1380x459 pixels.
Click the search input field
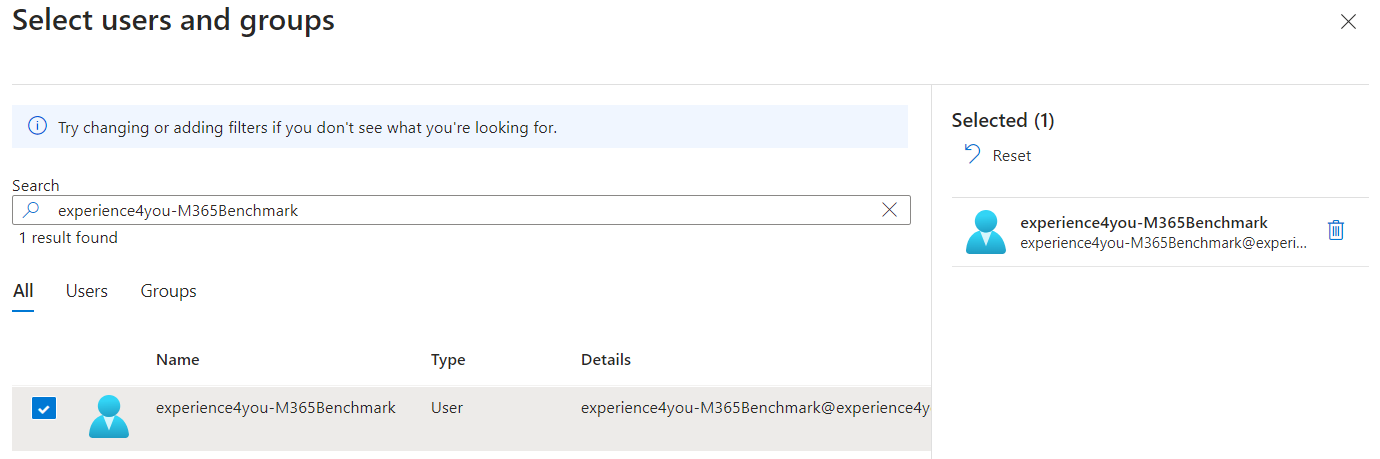[461, 210]
